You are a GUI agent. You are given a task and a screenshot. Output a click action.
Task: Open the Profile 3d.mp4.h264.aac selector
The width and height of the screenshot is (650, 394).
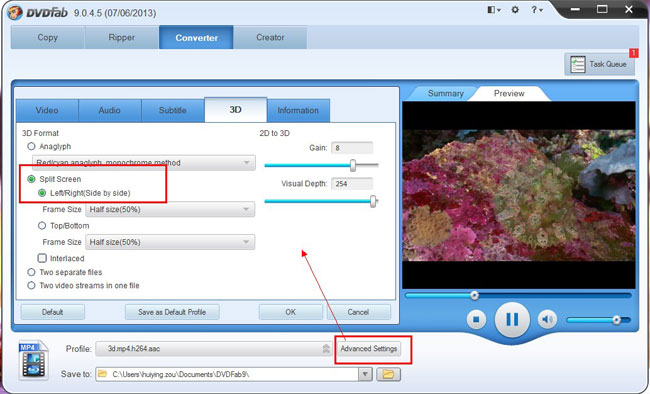click(213, 349)
